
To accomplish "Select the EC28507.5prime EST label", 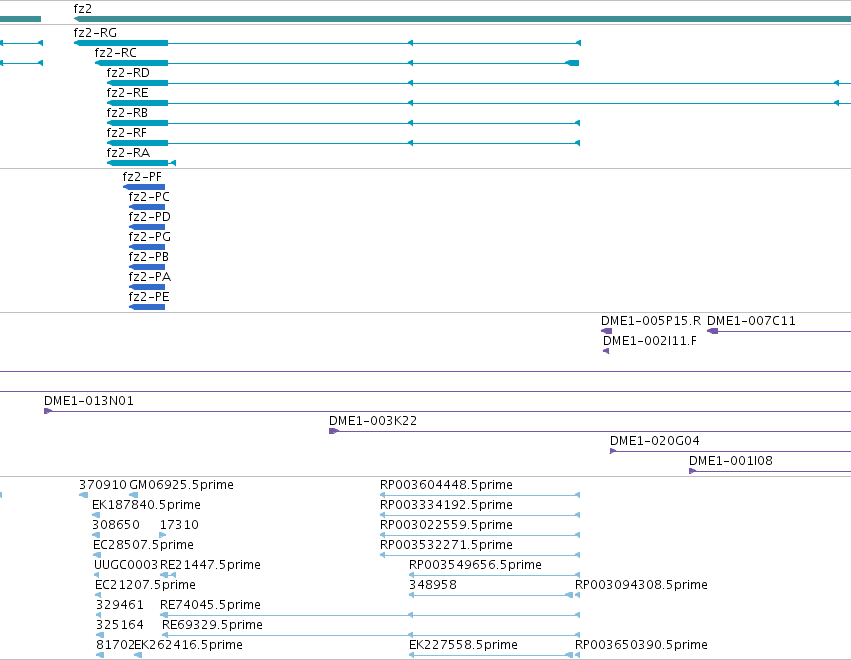I will point(143,545).
